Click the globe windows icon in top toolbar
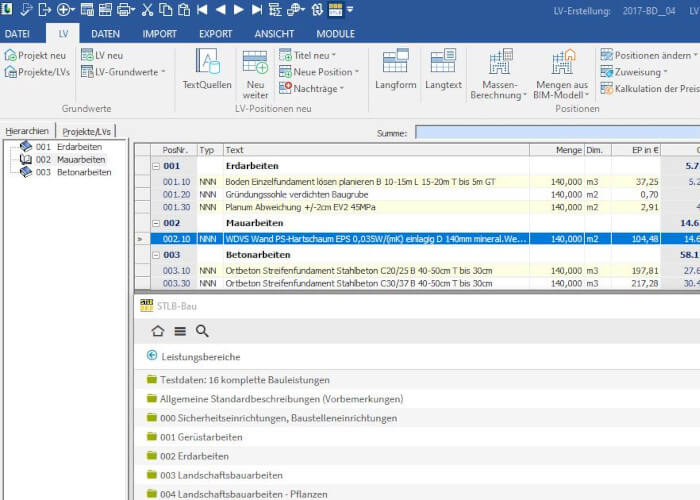Viewport: 700px width, 500px height. point(296,9)
